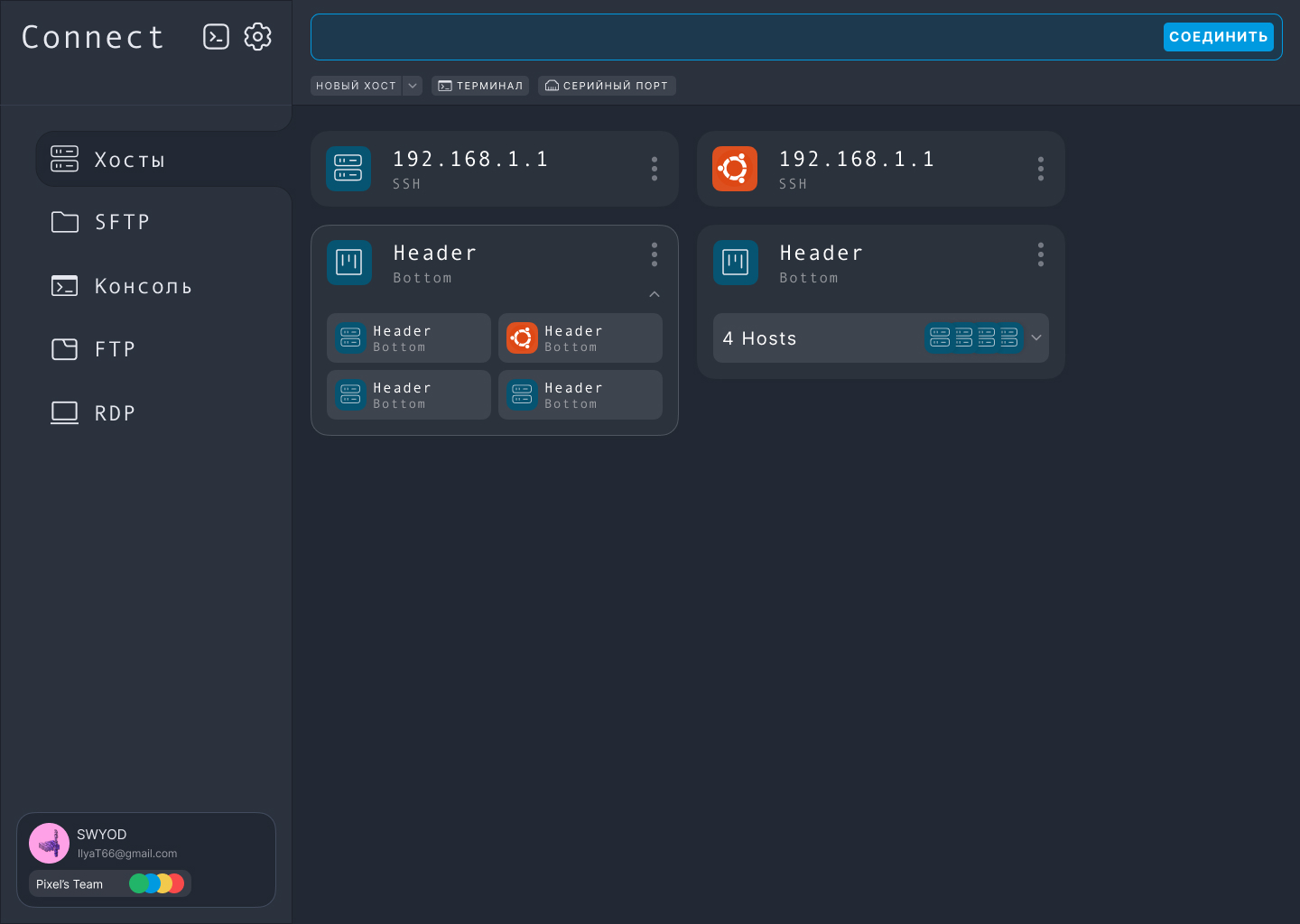
Task: Open the terminal icon beside the Connect logo
Action: point(217,37)
